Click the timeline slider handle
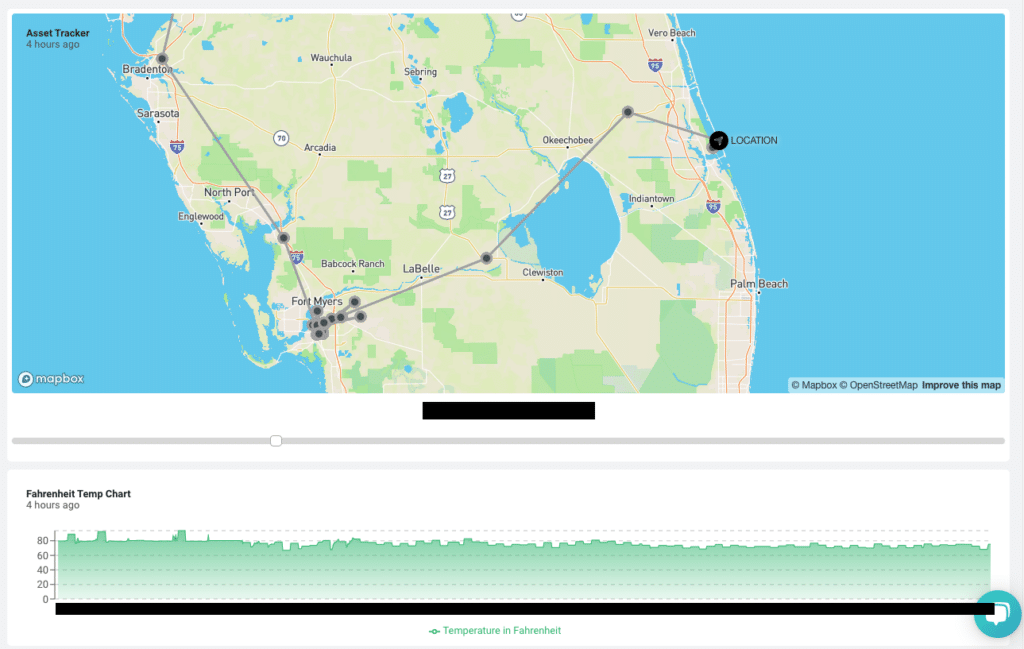 pos(276,440)
